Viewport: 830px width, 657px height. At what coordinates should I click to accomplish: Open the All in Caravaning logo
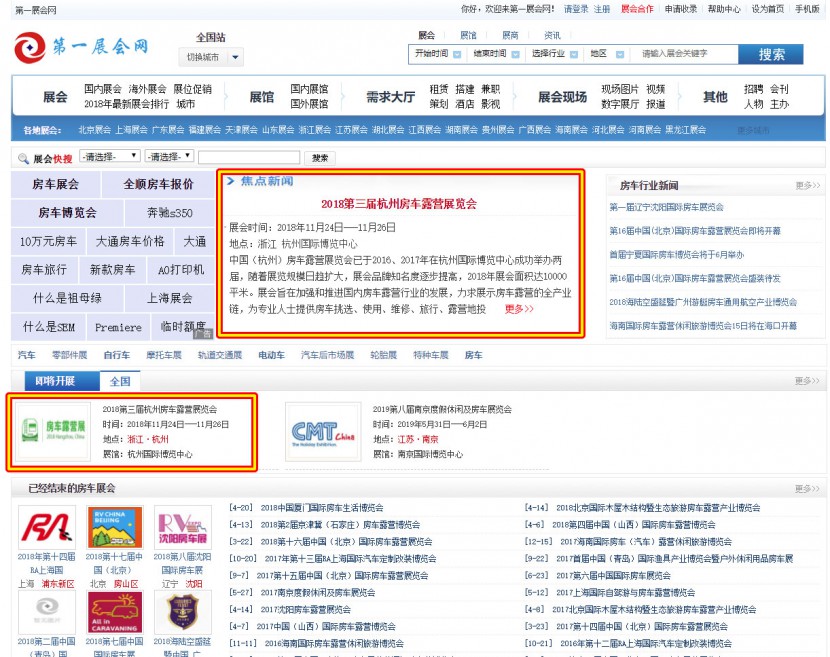(x=115, y=612)
